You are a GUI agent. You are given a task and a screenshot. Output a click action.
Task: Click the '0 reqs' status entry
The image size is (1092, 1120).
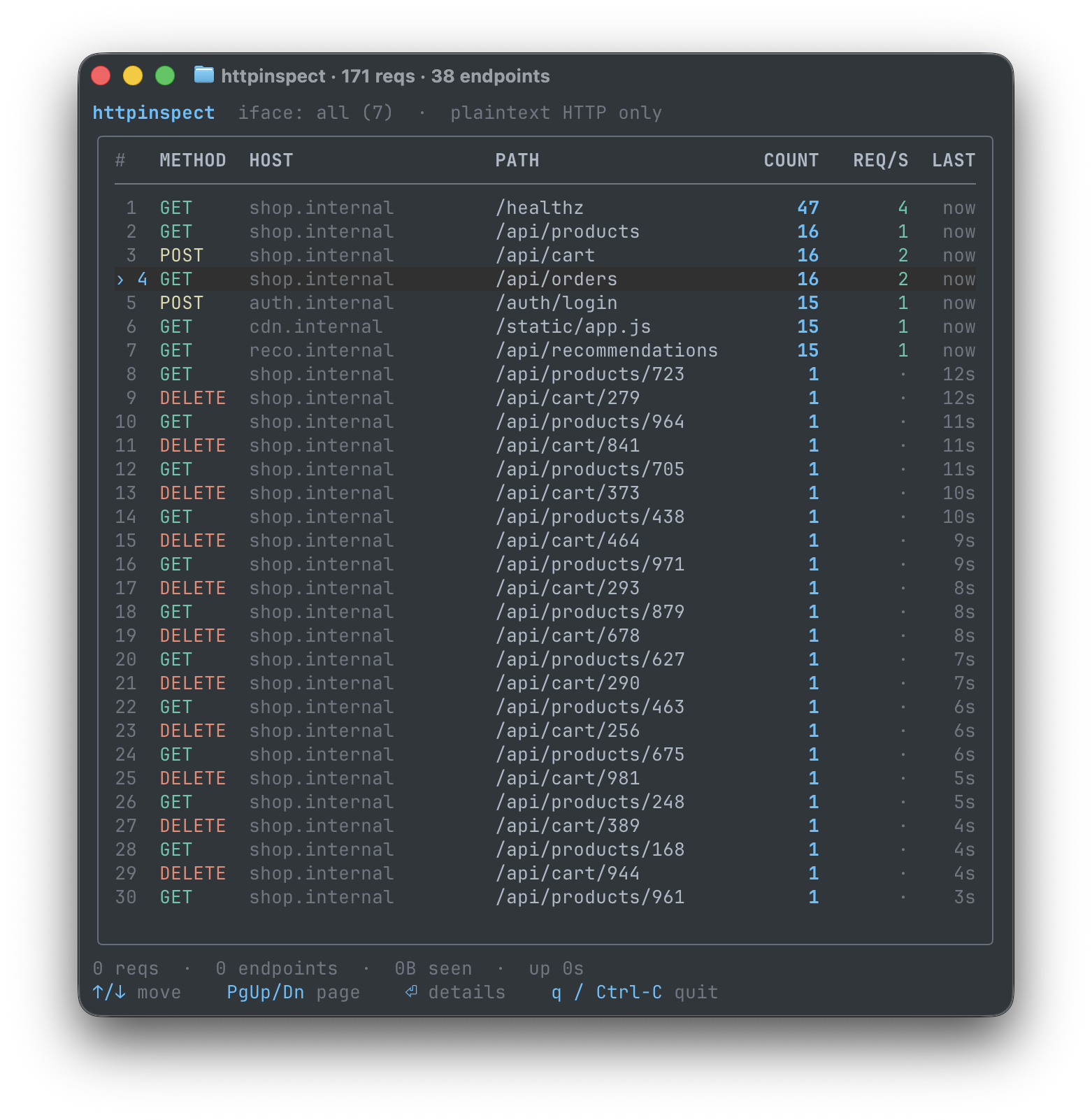[126, 968]
